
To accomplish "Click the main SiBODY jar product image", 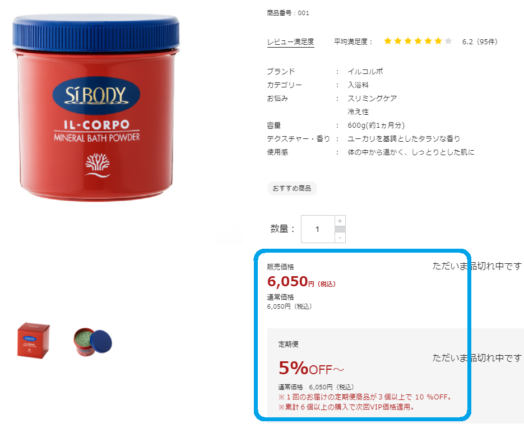I will point(96,107).
